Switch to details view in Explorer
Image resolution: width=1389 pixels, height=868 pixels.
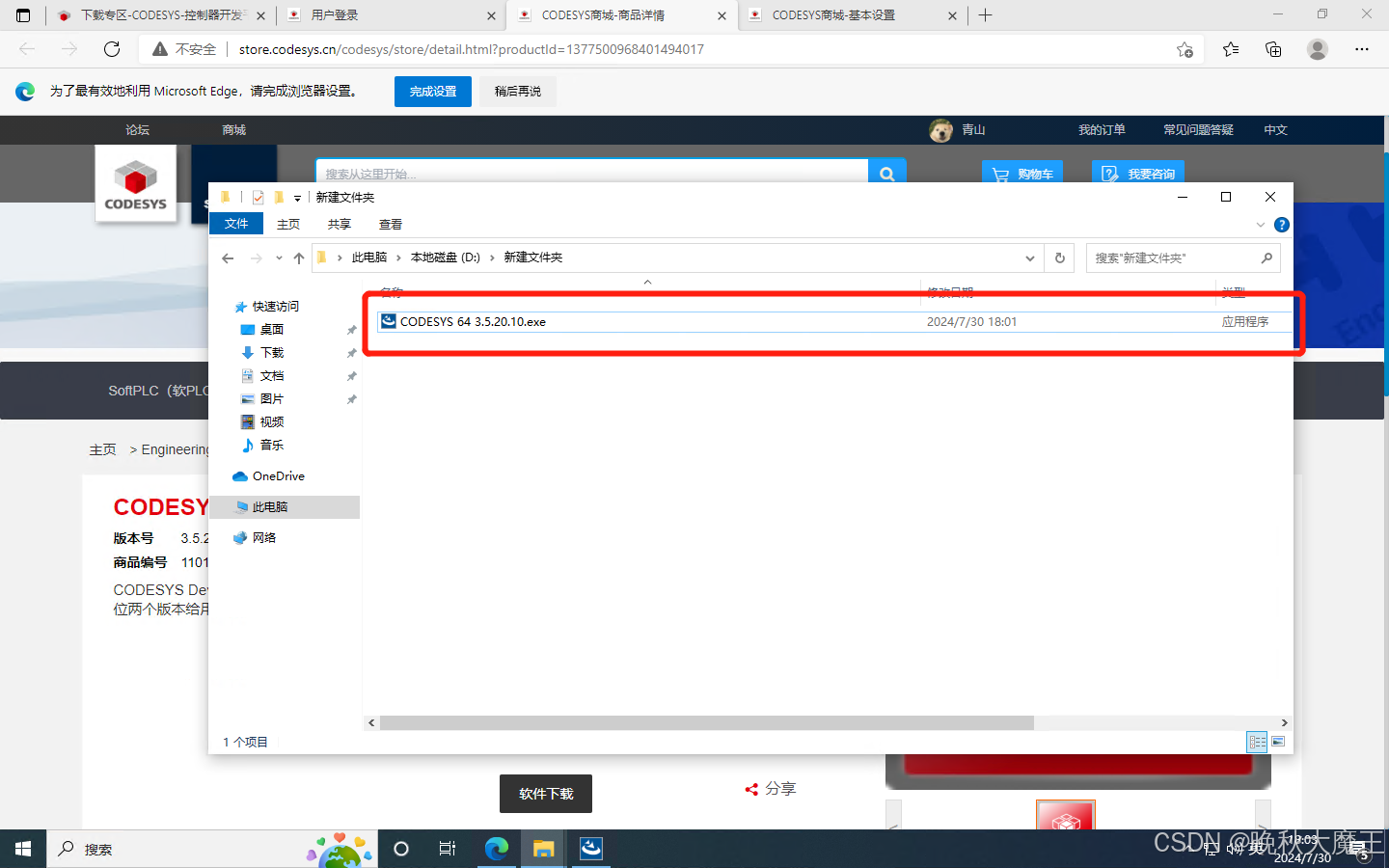[x=1258, y=742]
